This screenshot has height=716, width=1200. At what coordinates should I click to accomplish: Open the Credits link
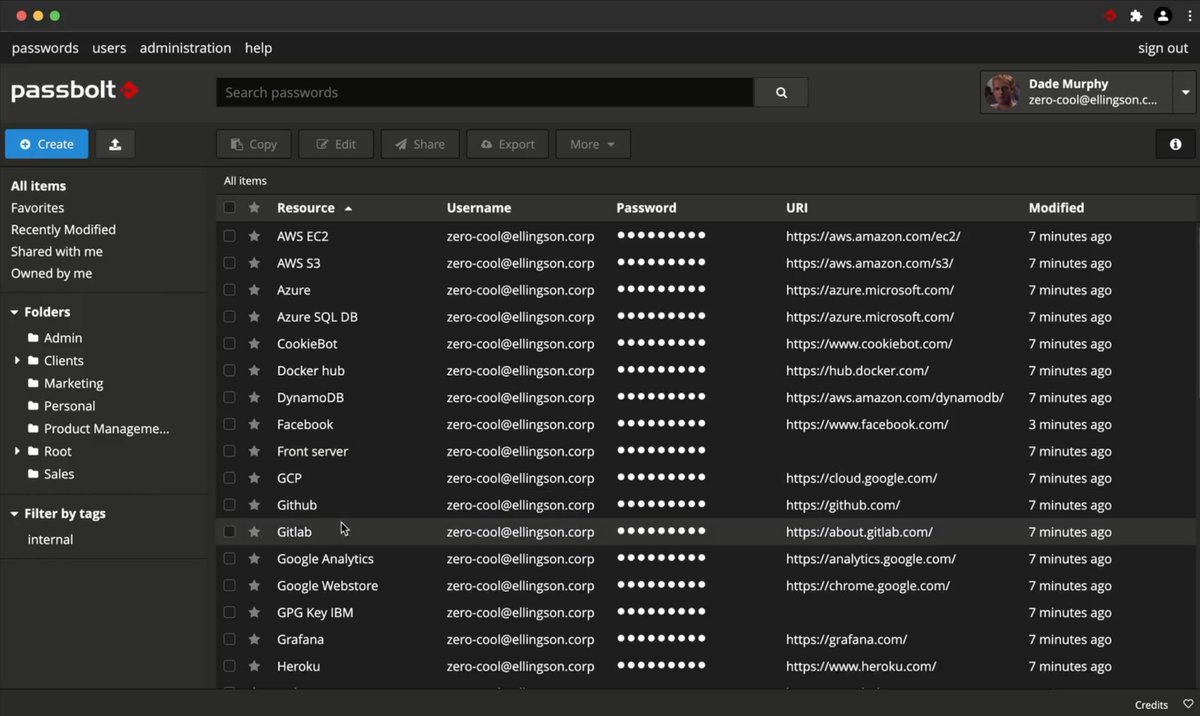[1151, 705]
